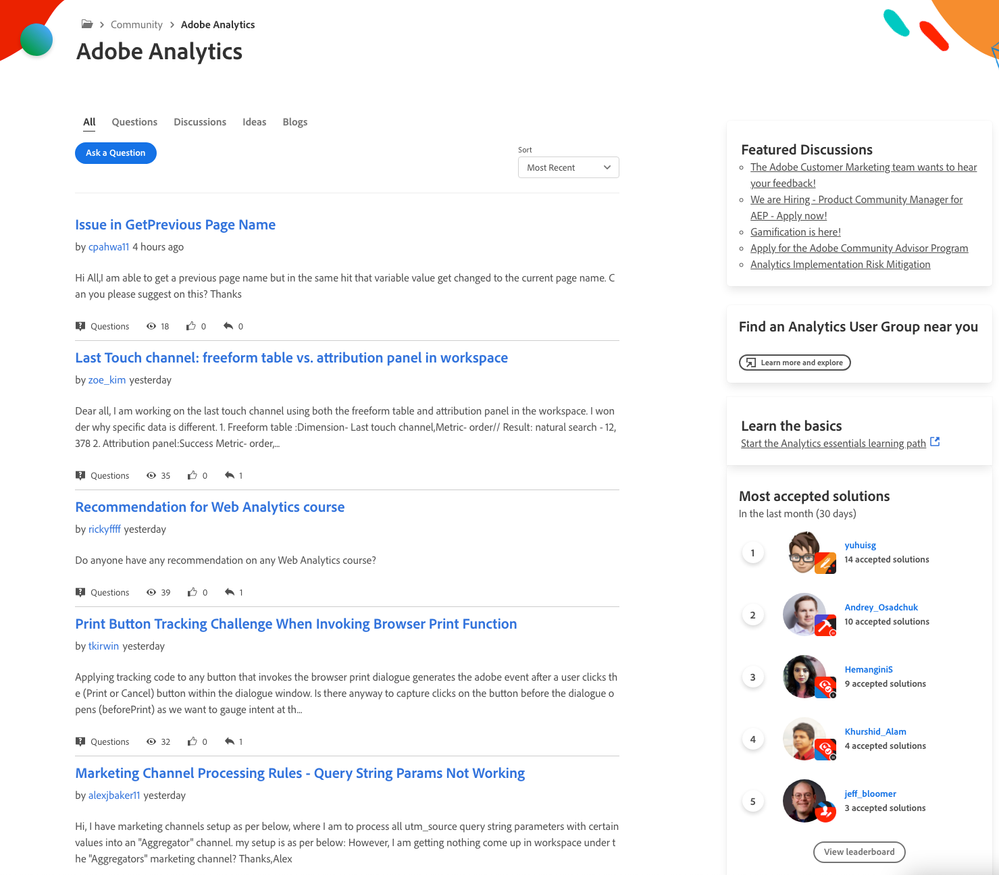Click the Ask a Question button
This screenshot has width=999, height=875.
[x=115, y=153]
